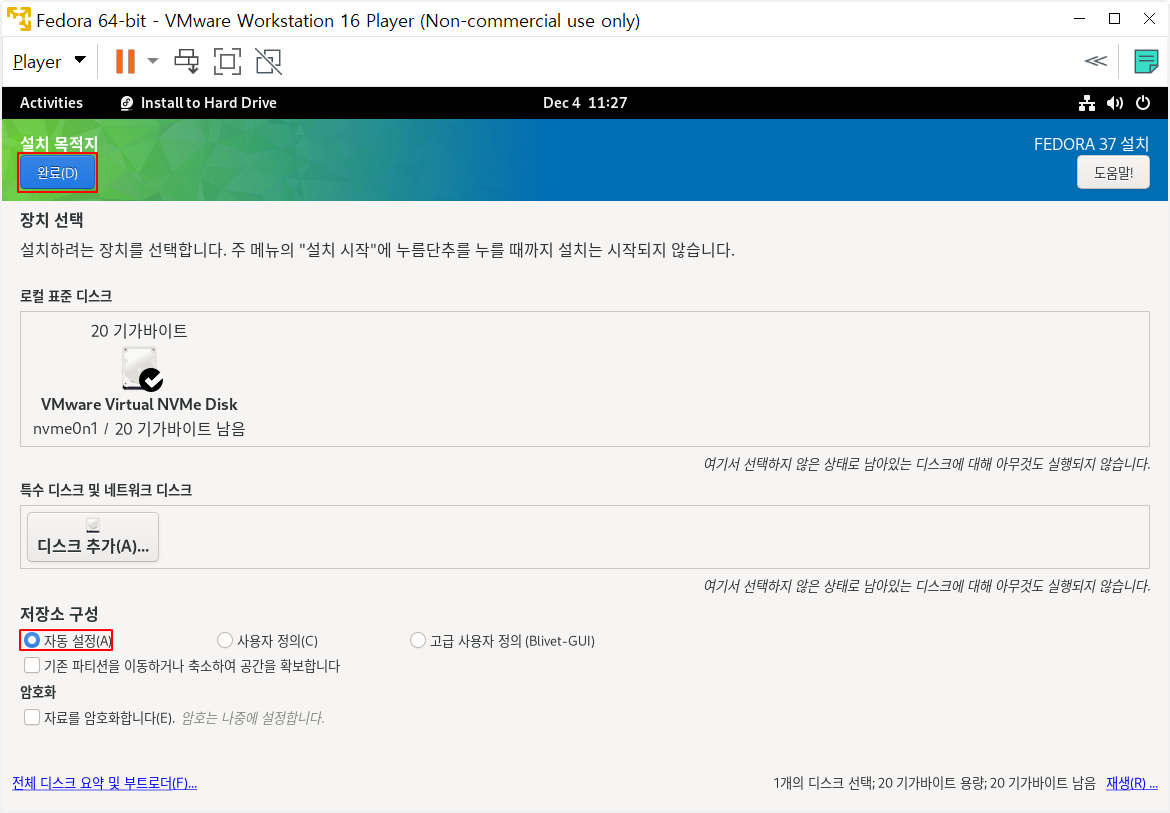This screenshot has width=1170, height=813.
Task: Enable 자료를 암호화합니다(E) encryption checkbox
Action: pyautogui.click(x=32, y=717)
